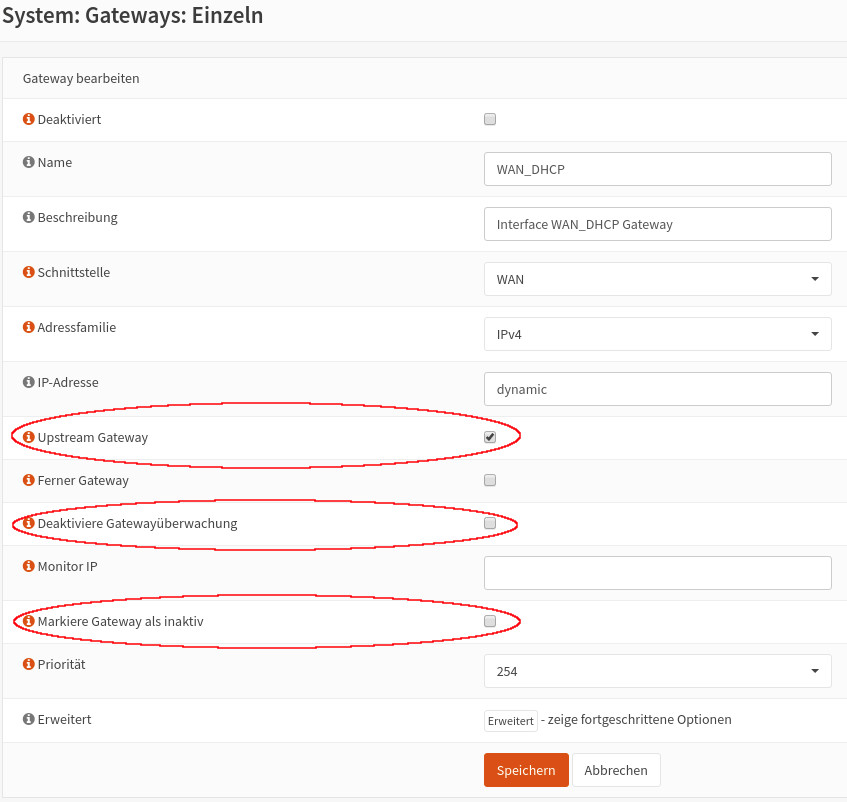Open help icon for Priorität

pyautogui.click(x=29, y=664)
